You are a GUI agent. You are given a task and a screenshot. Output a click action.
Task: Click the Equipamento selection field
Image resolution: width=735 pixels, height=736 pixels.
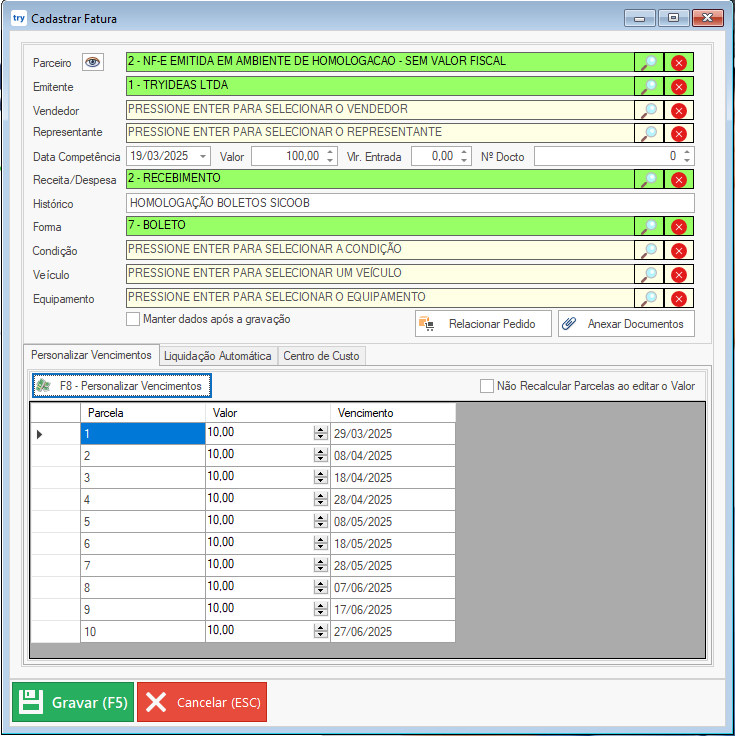380,298
